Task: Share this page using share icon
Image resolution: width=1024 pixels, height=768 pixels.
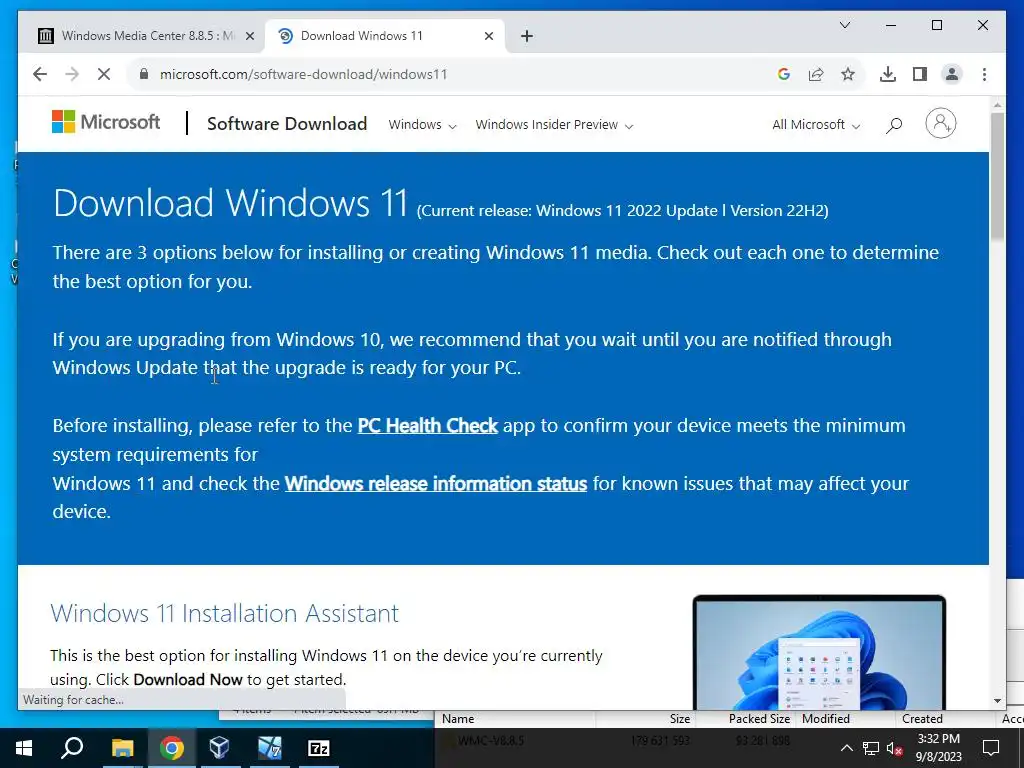Action: pos(816,74)
